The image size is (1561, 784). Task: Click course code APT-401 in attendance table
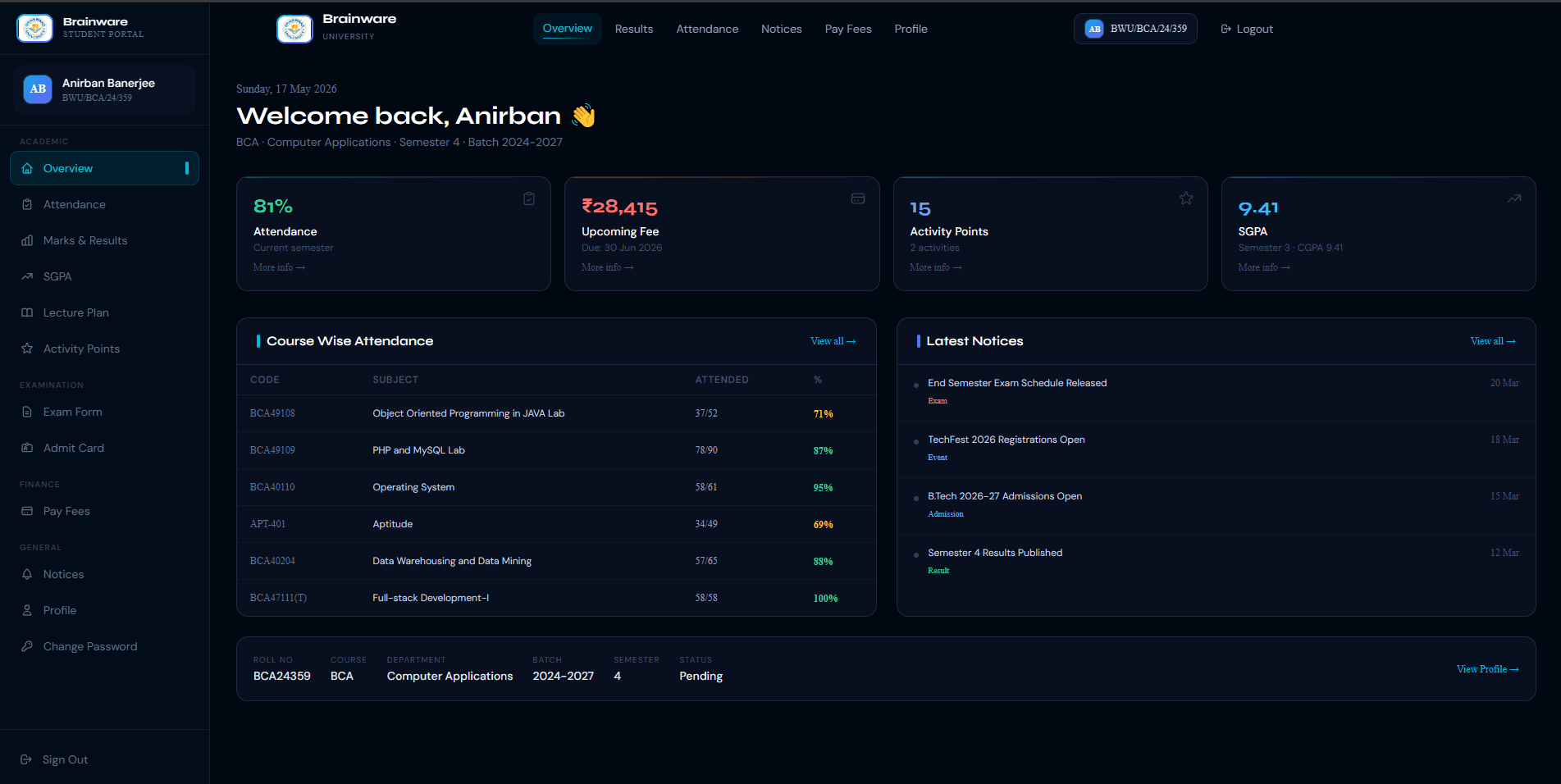tap(267, 524)
